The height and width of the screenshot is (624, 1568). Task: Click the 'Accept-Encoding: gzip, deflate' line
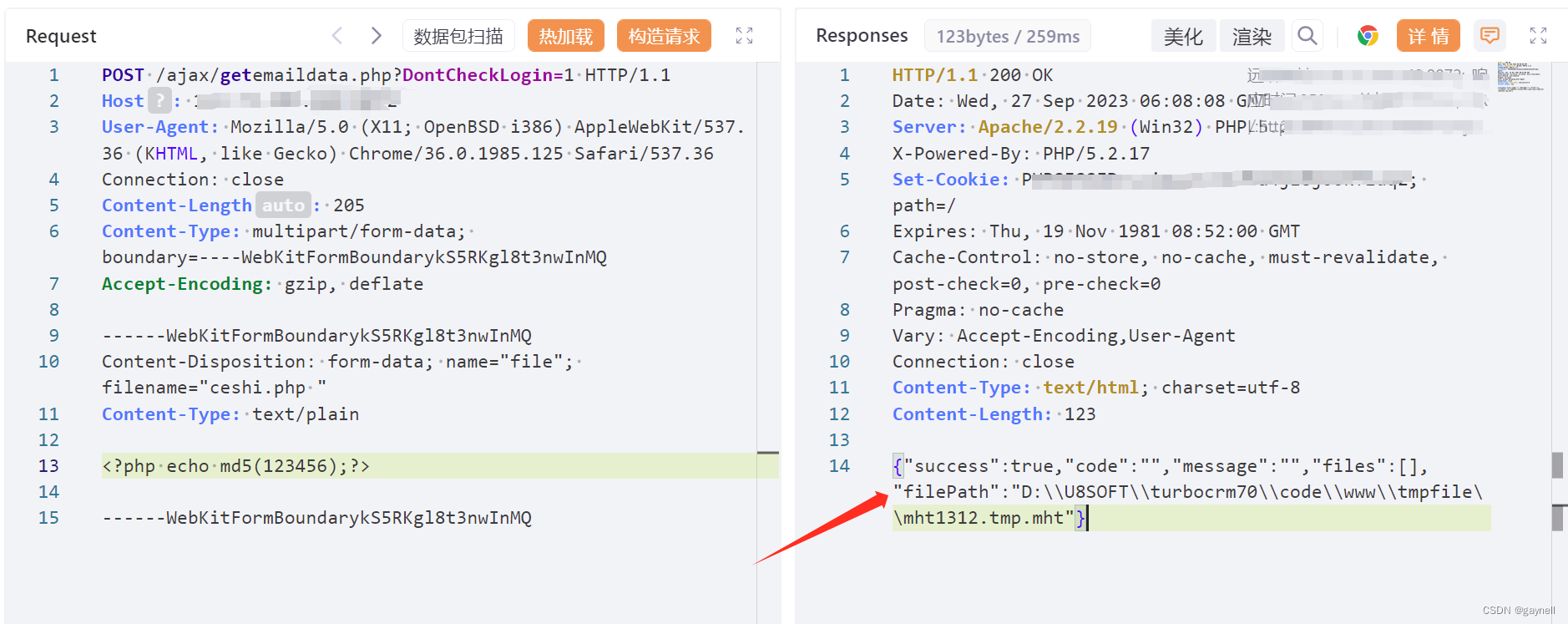tap(262, 283)
